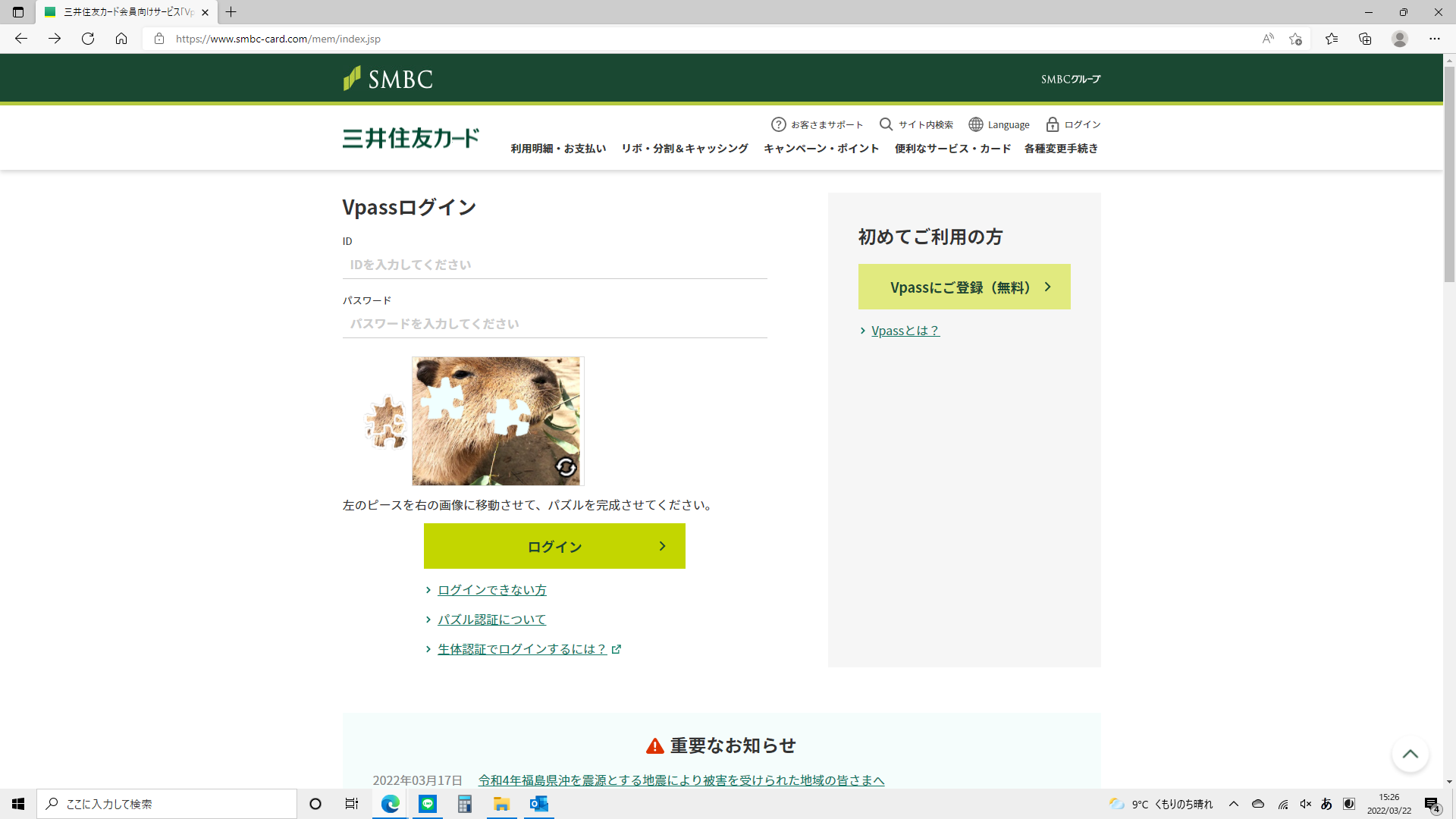Click the back-to-top arrow button
This screenshot has width=1456, height=819.
pos(1410,754)
